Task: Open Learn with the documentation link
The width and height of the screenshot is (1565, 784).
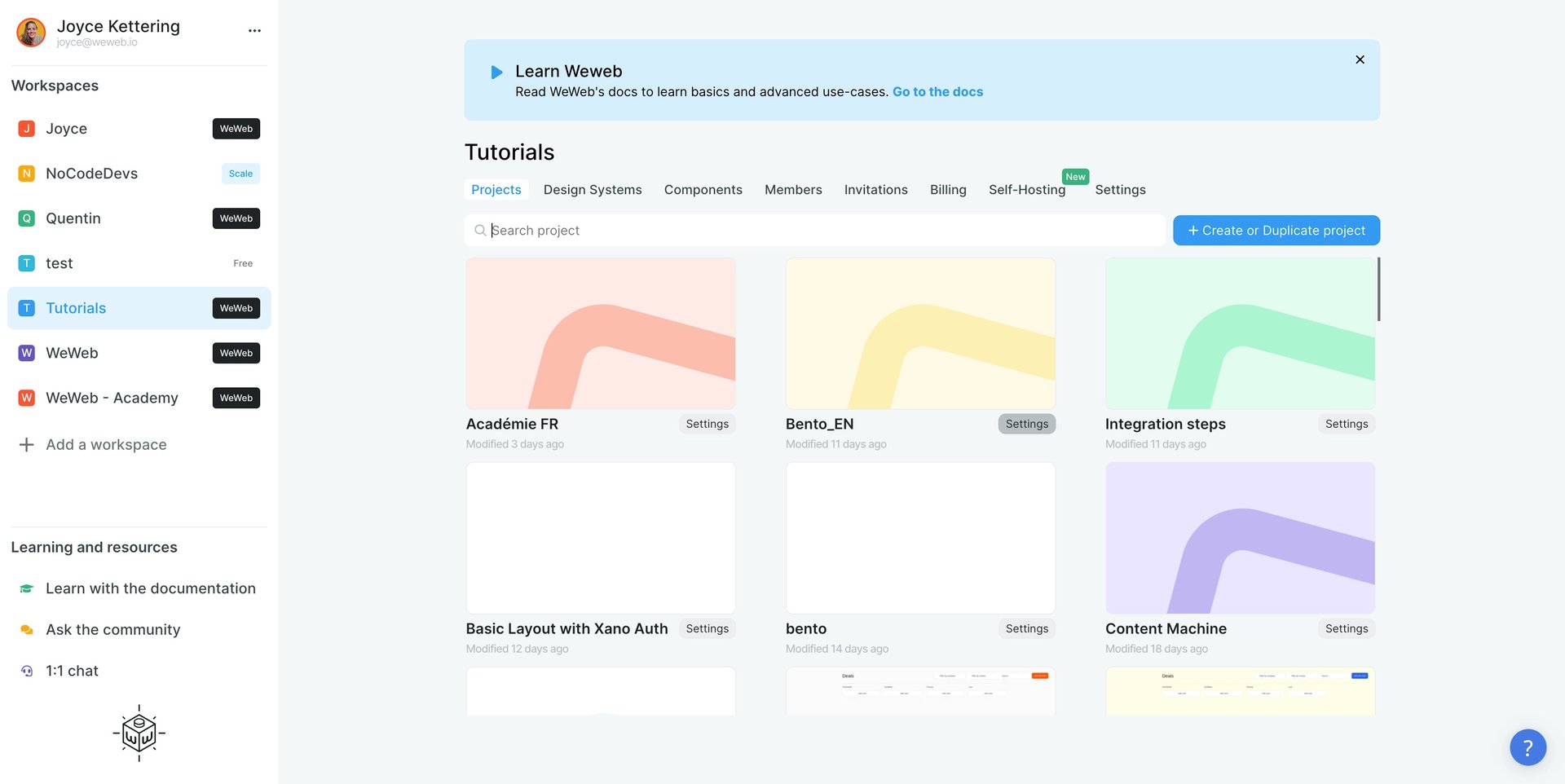Action: [139, 588]
